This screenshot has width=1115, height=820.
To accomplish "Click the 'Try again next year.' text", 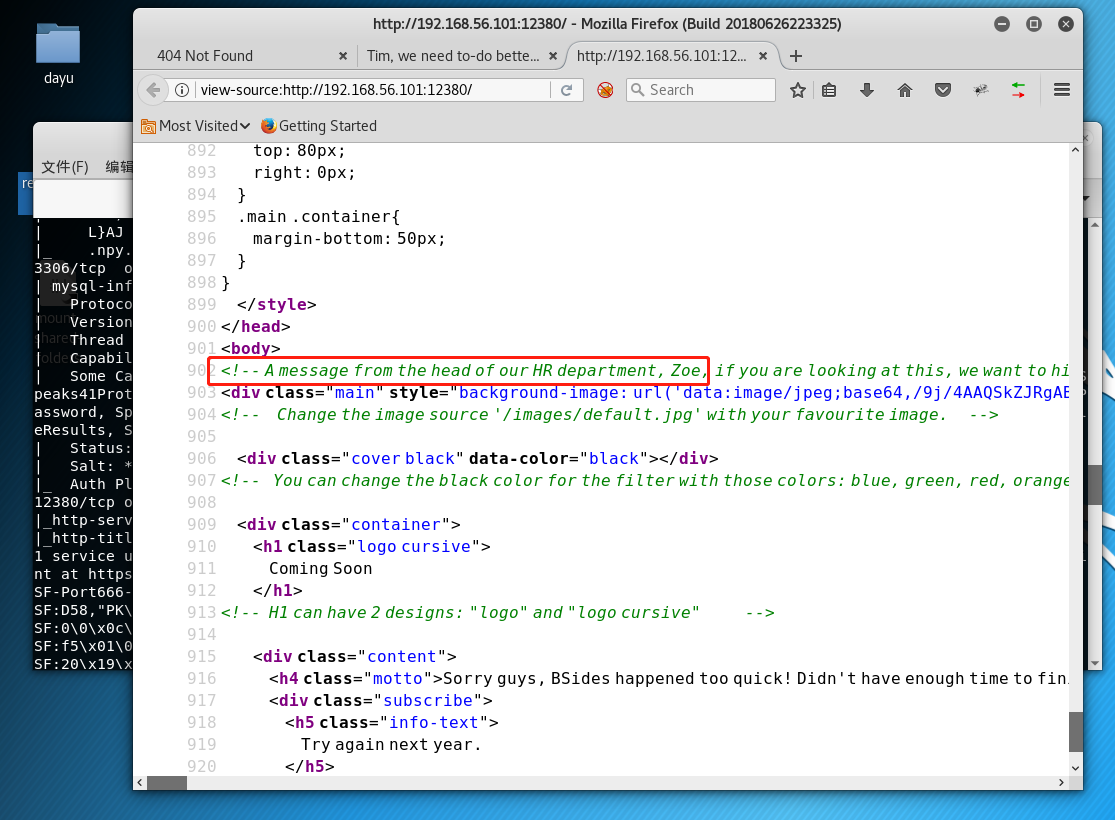I will pos(391,745).
